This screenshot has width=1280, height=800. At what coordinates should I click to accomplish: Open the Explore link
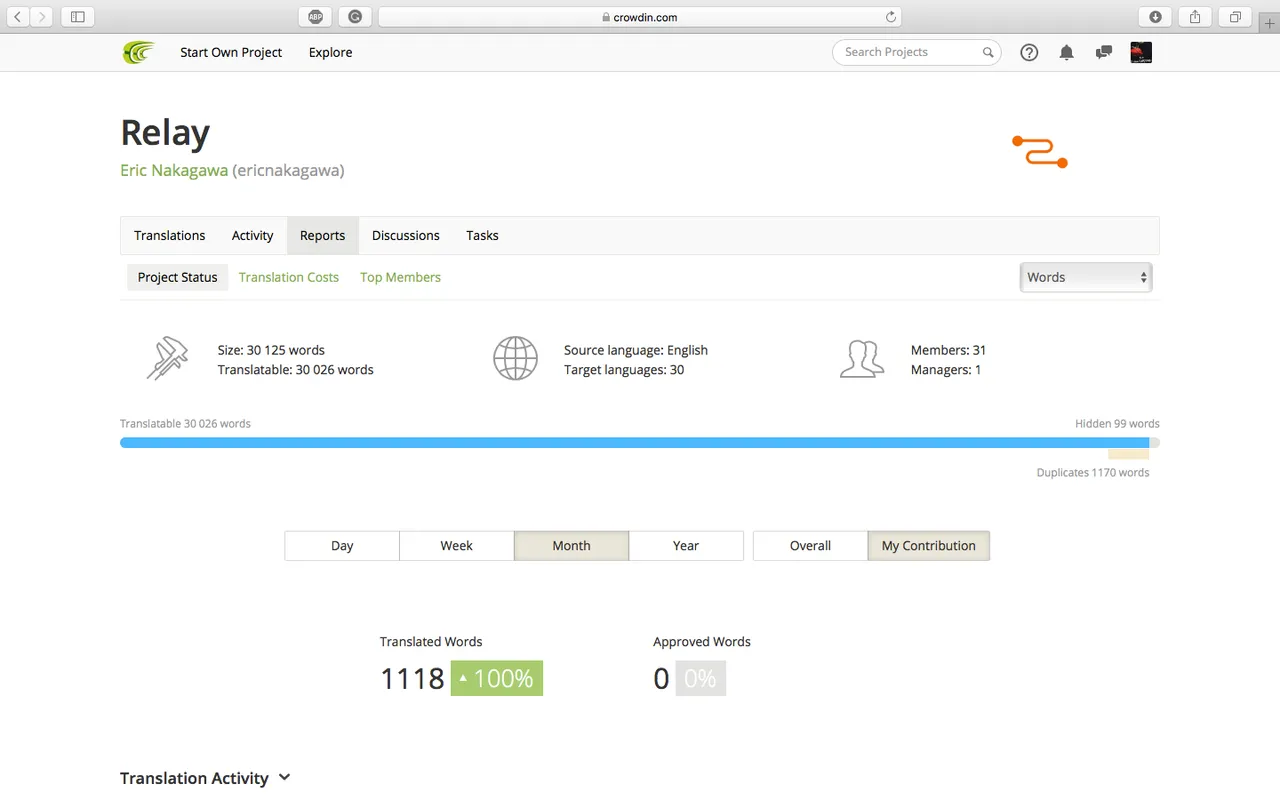click(330, 52)
